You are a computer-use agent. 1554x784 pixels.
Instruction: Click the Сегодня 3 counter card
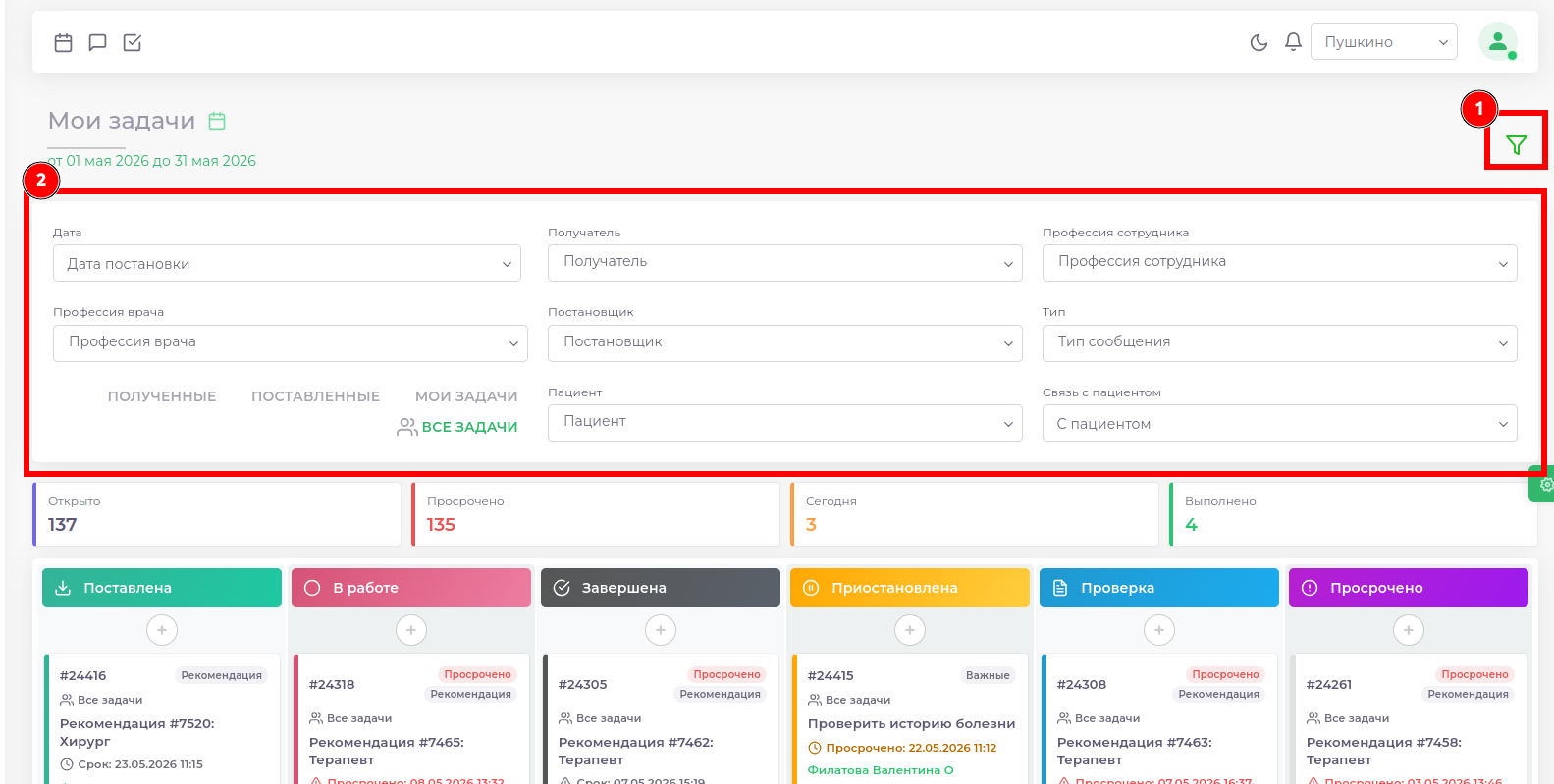(x=974, y=513)
